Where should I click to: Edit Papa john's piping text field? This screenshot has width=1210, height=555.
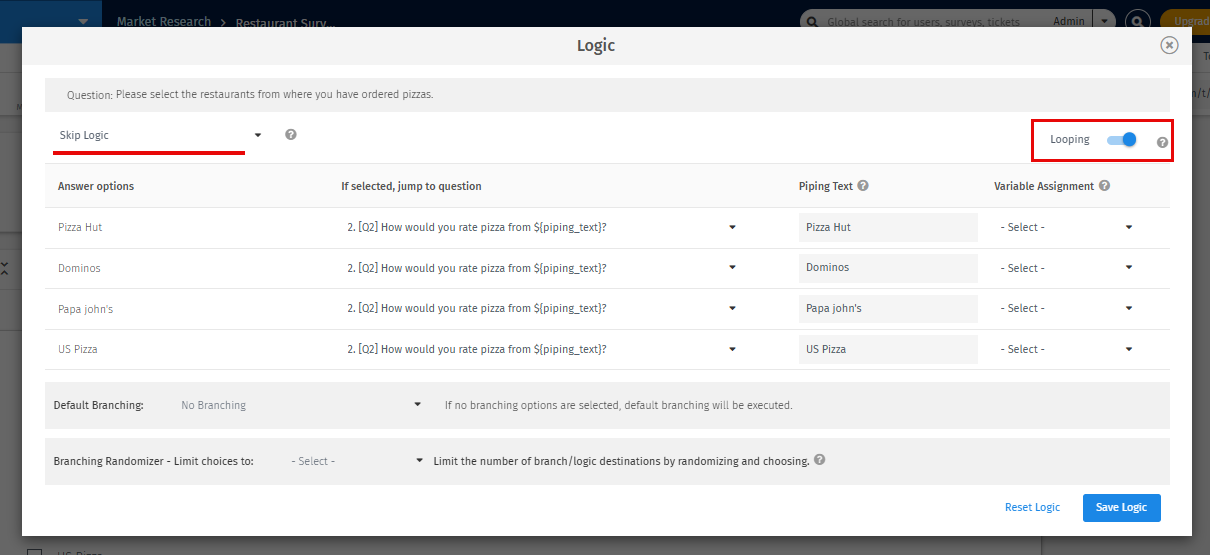[x=888, y=308]
